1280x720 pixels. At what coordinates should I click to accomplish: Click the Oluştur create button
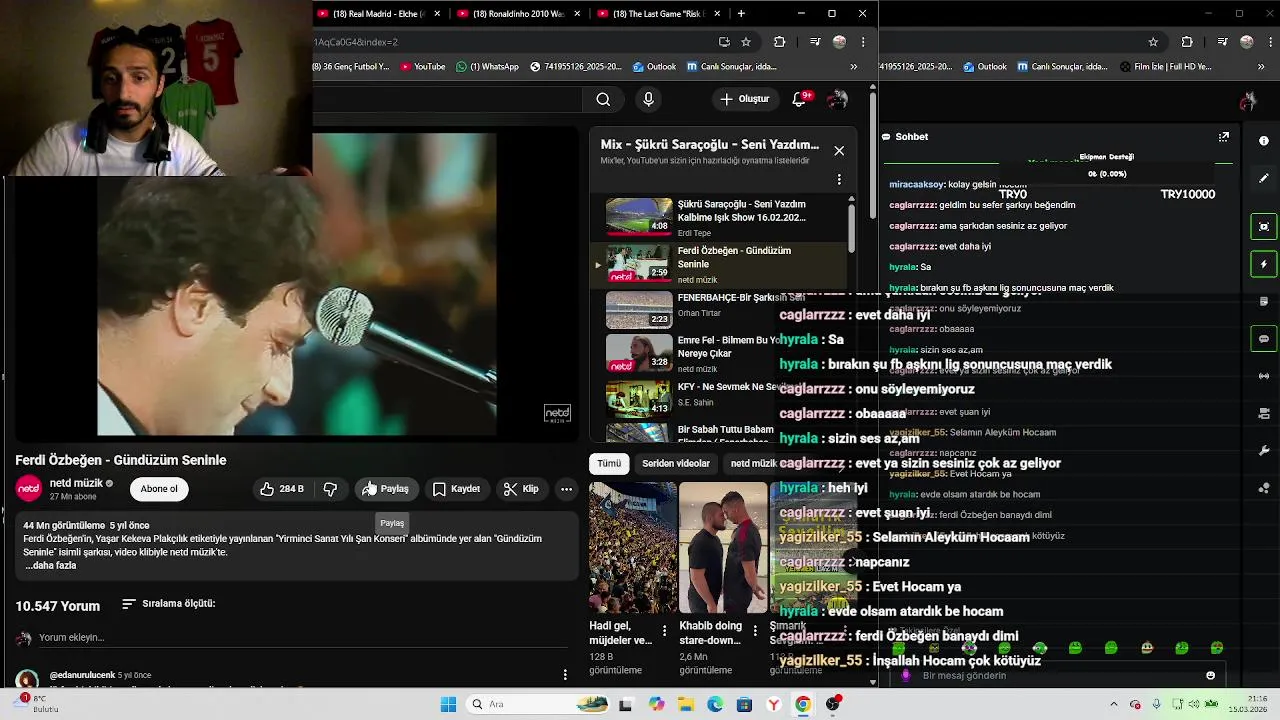click(745, 99)
